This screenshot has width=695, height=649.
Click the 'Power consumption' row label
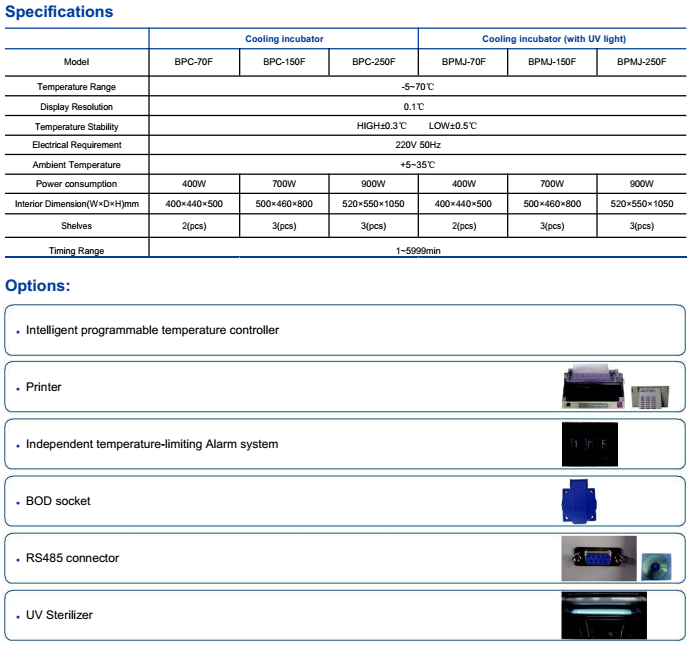click(x=76, y=184)
